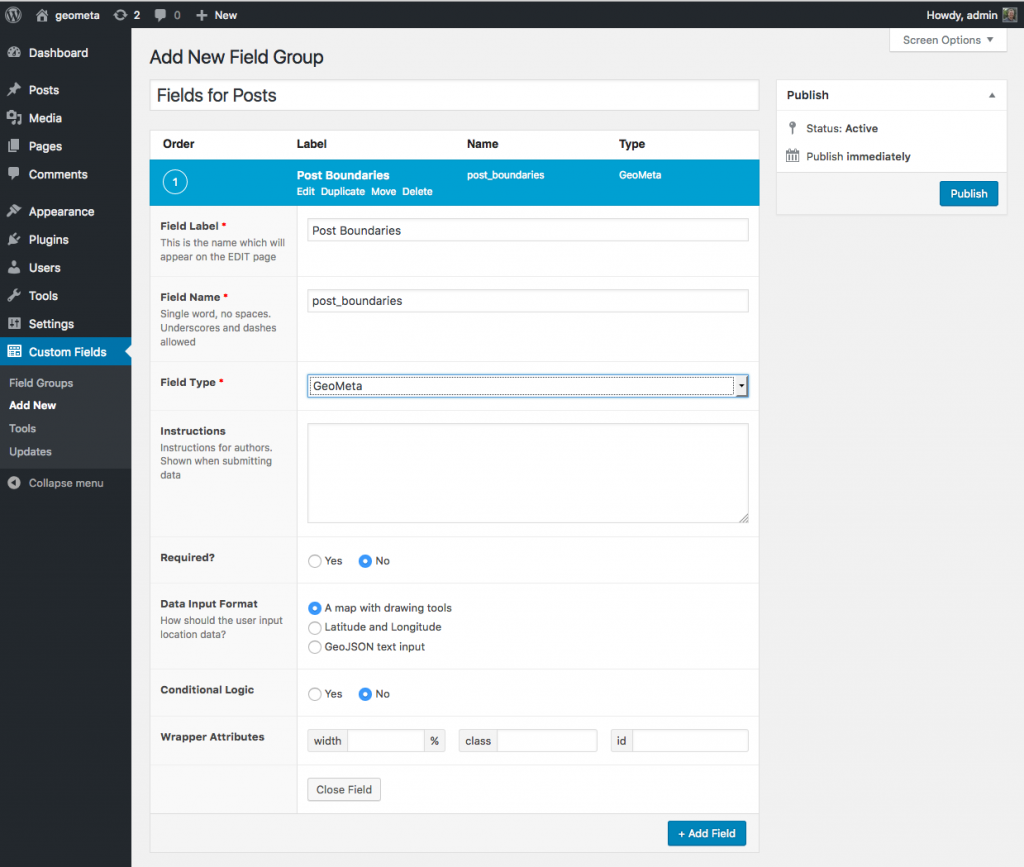Click the Duplicate field link
Image resolution: width=1024 pixels, height=867 pixels.
click(343, 191)
